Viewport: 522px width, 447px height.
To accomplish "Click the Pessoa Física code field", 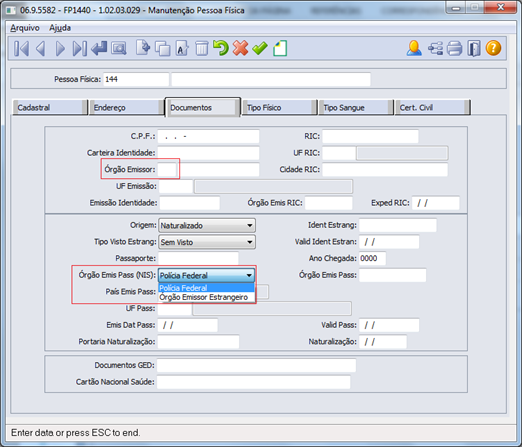I will (136, 79).
